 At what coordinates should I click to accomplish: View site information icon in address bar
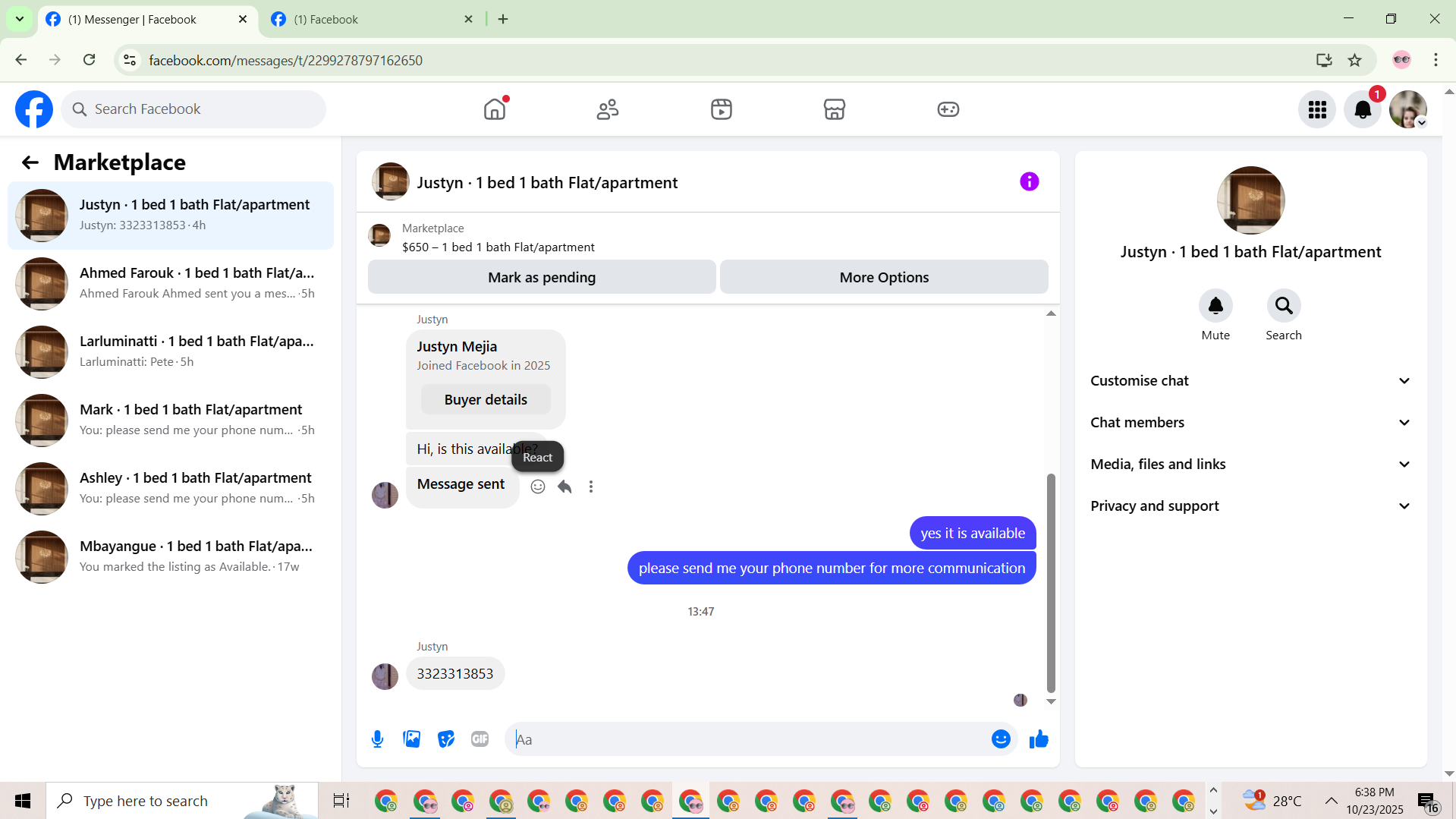[x=130, y=60]
